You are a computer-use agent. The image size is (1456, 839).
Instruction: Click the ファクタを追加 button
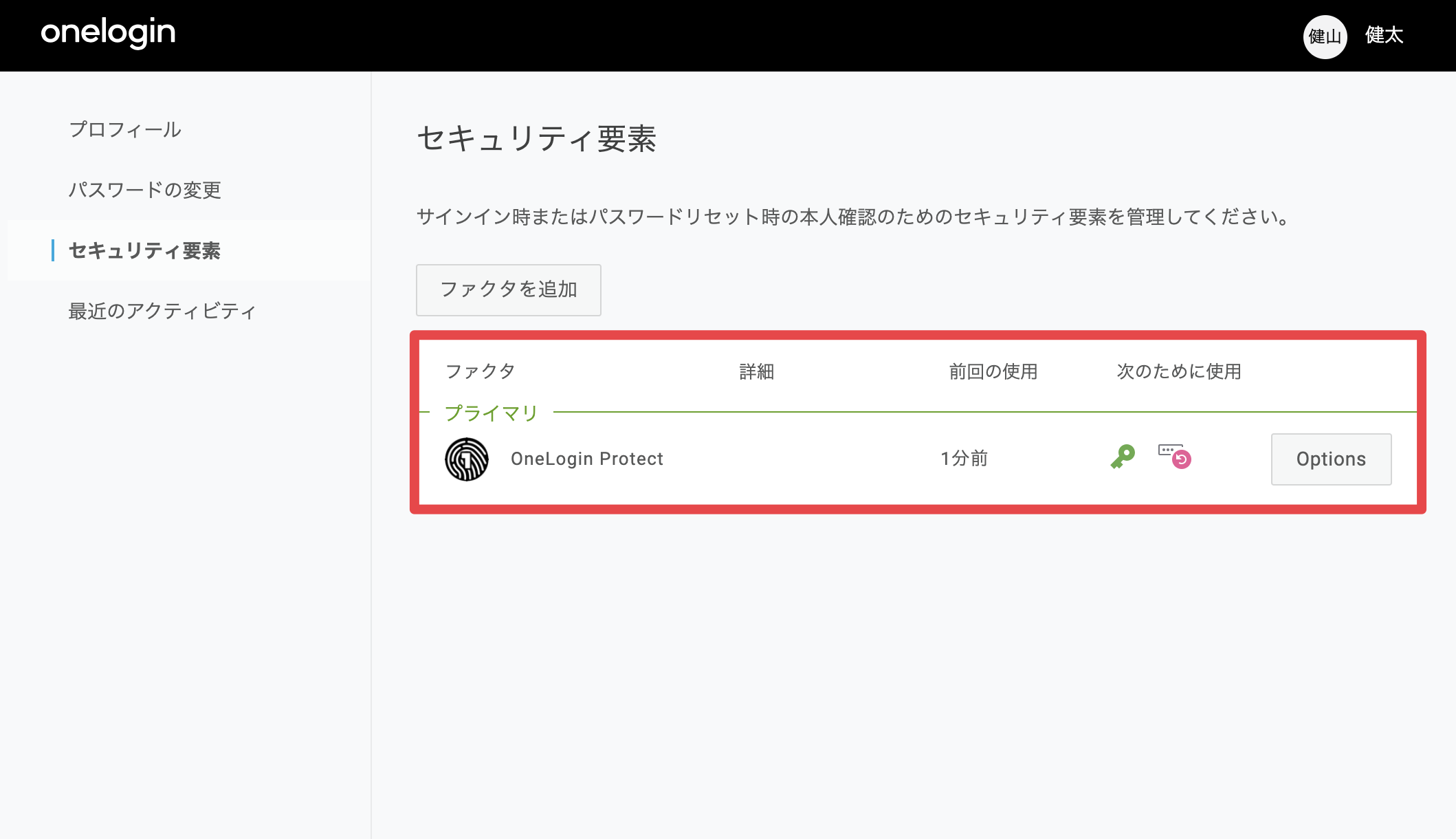tap(509, 290)
